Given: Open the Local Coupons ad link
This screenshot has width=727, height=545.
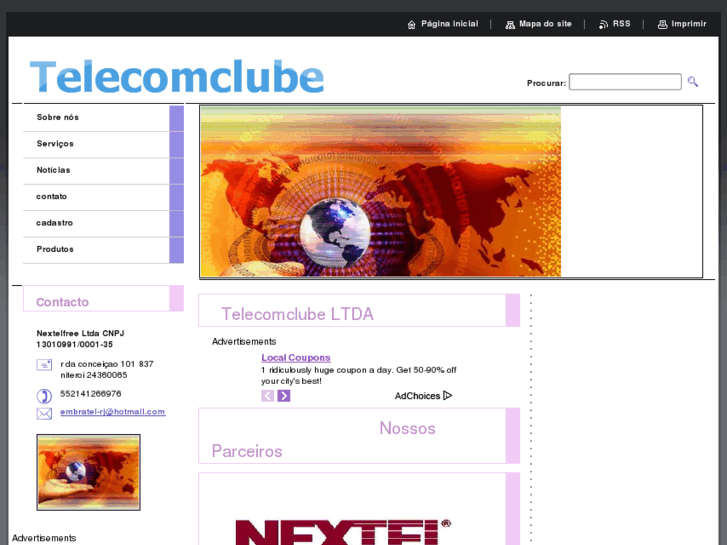Looking at the screenshot, I should [x=296, y=358].
